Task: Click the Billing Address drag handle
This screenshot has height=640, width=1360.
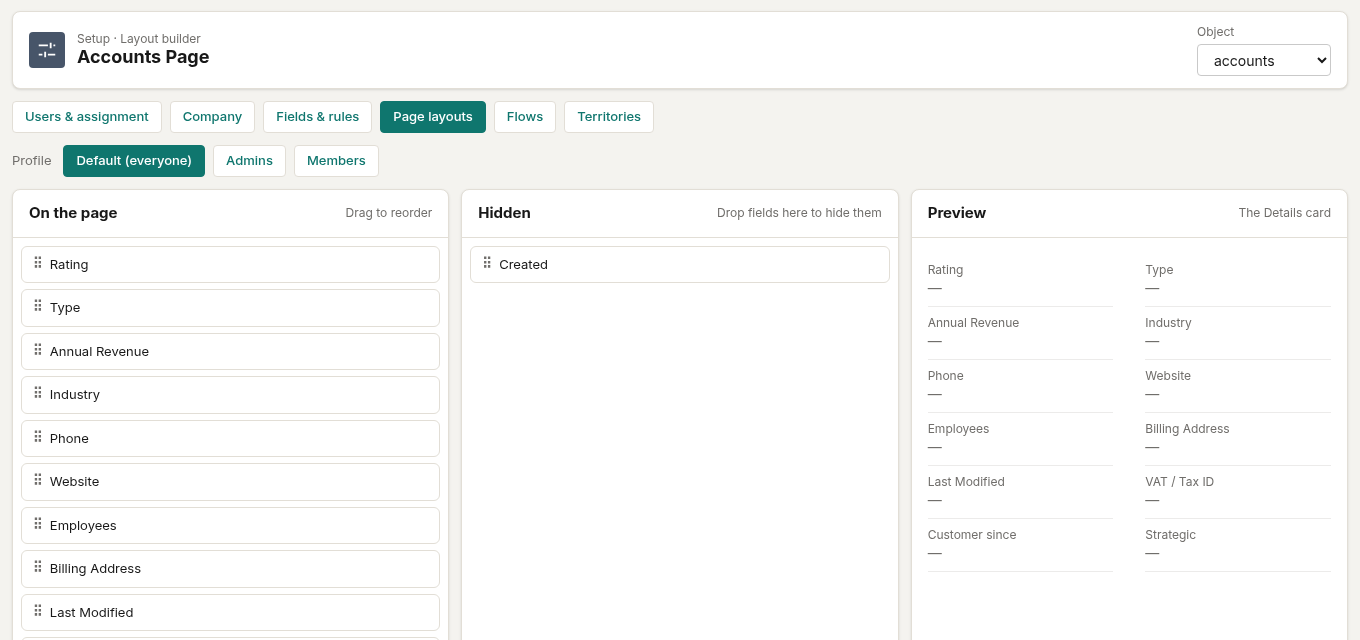Action: point(38,568)
